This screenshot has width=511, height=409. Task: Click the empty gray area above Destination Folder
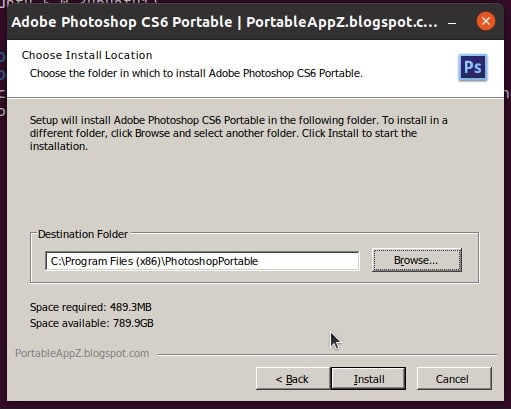pyautogui.click(x=253, y=190)
